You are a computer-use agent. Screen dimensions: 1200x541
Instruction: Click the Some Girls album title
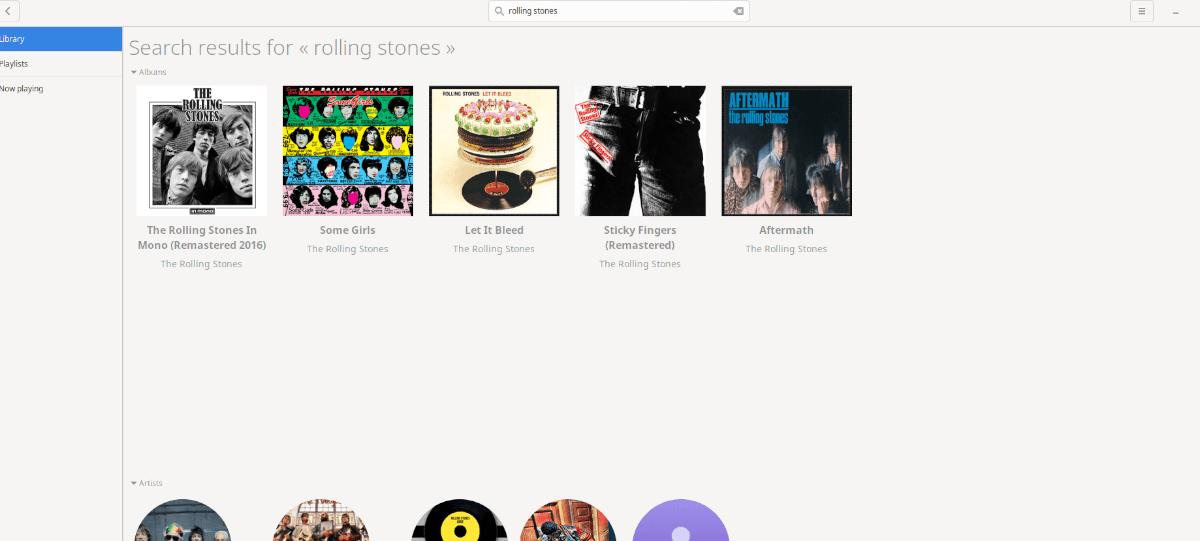[x=348, y=230]
